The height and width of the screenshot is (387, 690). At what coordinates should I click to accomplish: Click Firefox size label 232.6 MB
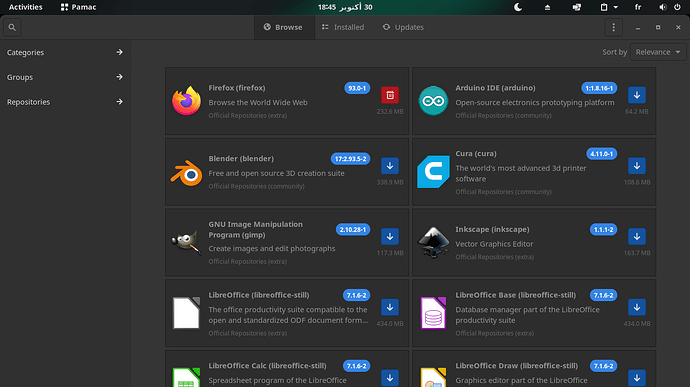(x=390, y=112)
